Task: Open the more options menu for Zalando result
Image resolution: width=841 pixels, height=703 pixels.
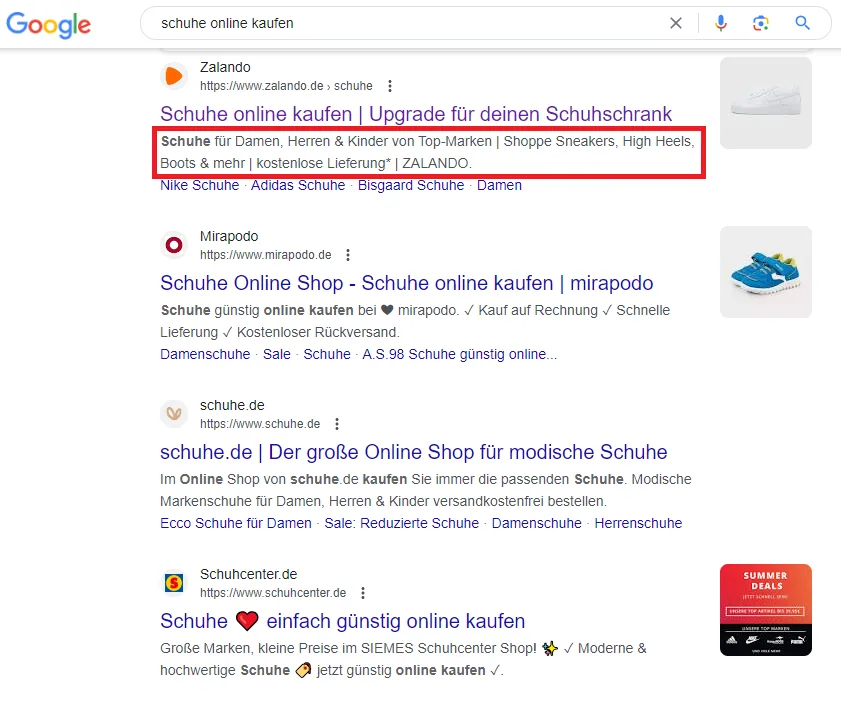Action: (390, 86)
